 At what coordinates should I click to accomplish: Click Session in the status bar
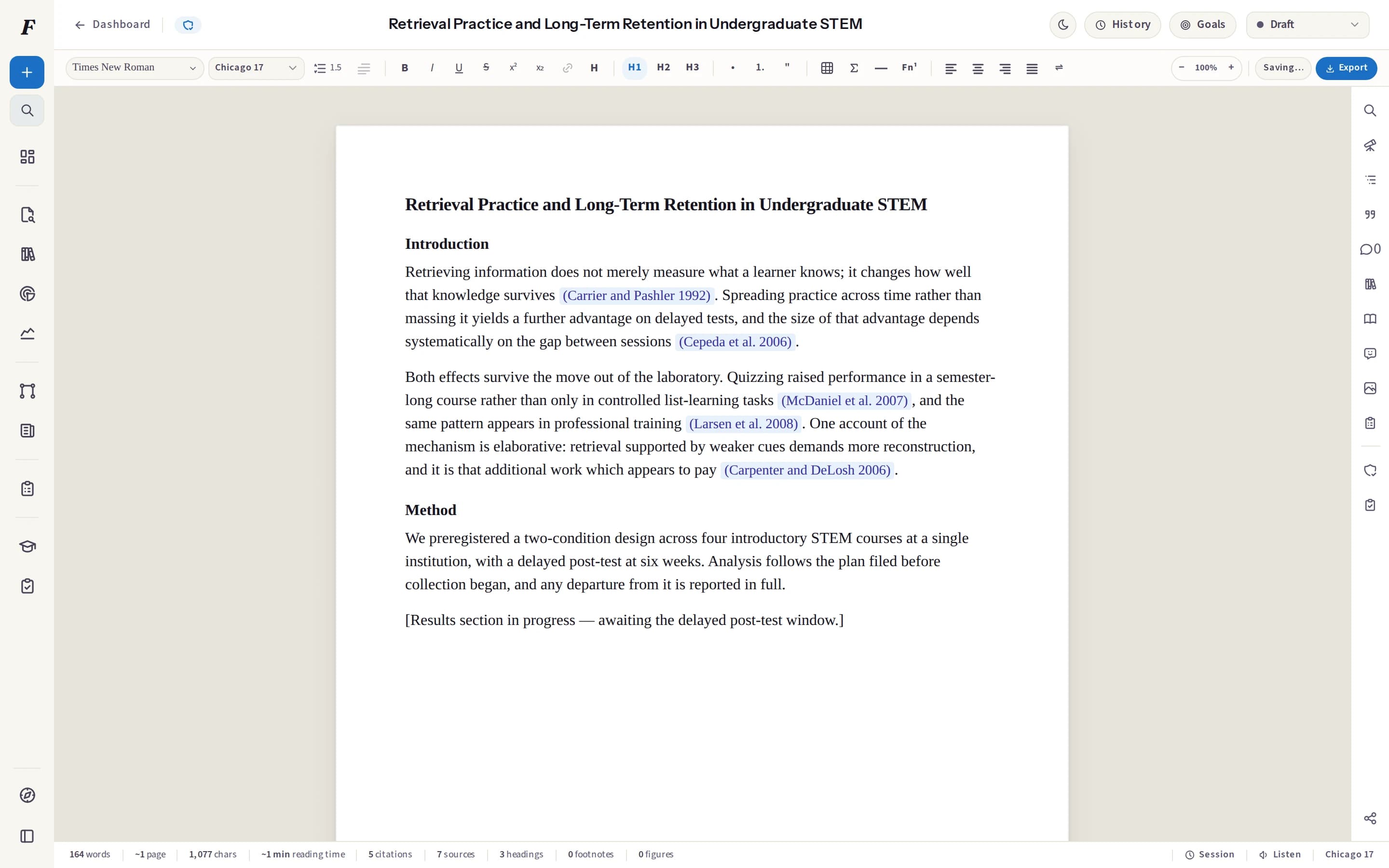pos(1210,854)
